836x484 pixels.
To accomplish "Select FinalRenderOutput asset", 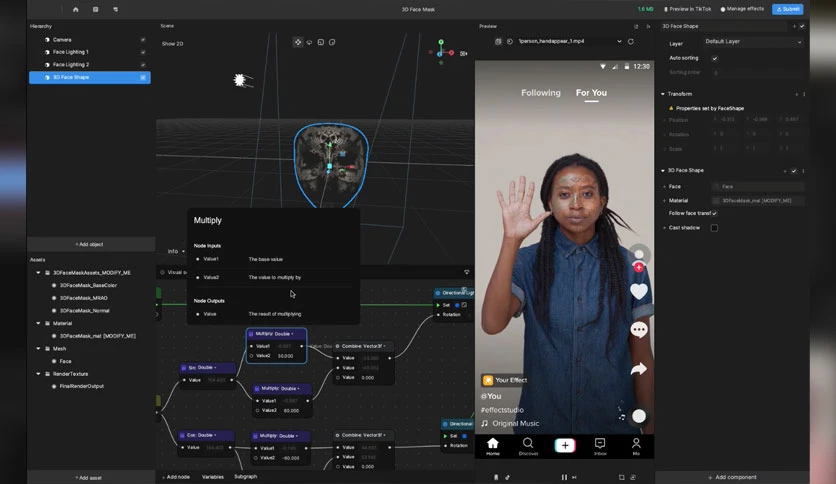I will point(82,386).
